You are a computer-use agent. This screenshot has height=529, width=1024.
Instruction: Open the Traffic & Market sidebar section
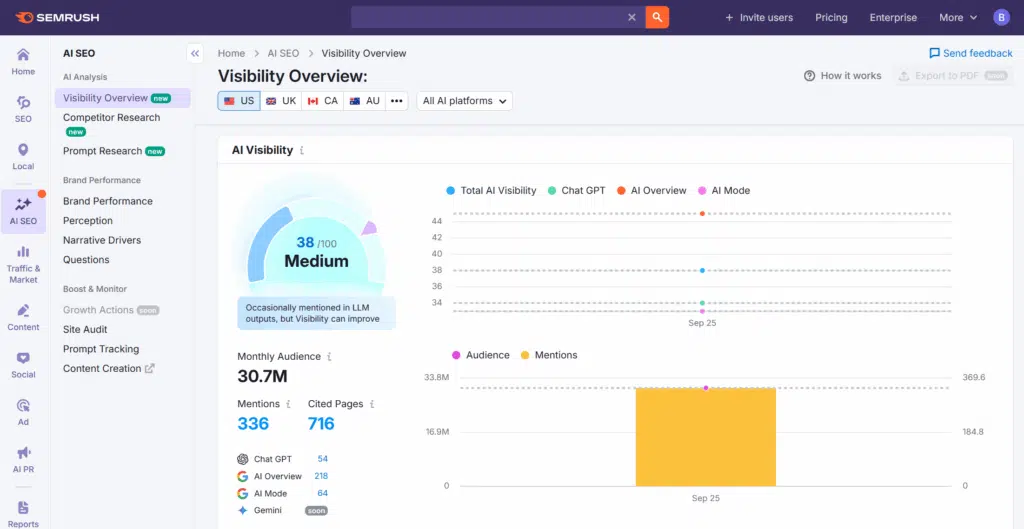click(x=23, y=265)
